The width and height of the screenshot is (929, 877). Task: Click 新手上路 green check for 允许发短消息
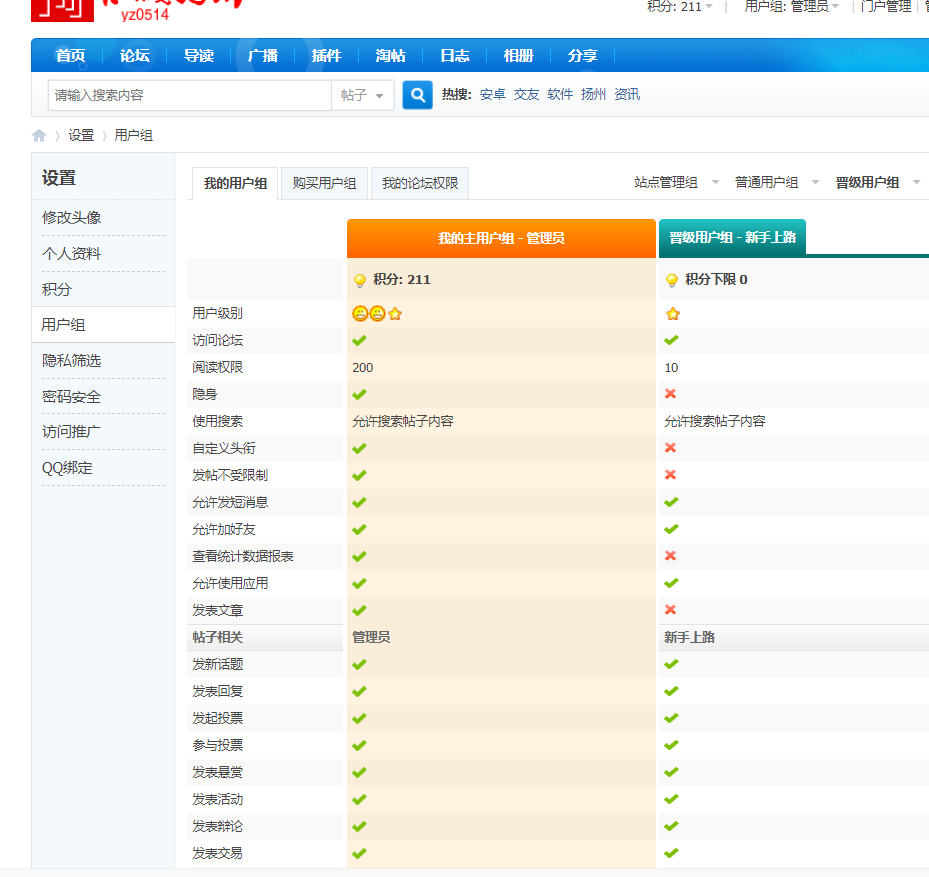click(671, 502)
